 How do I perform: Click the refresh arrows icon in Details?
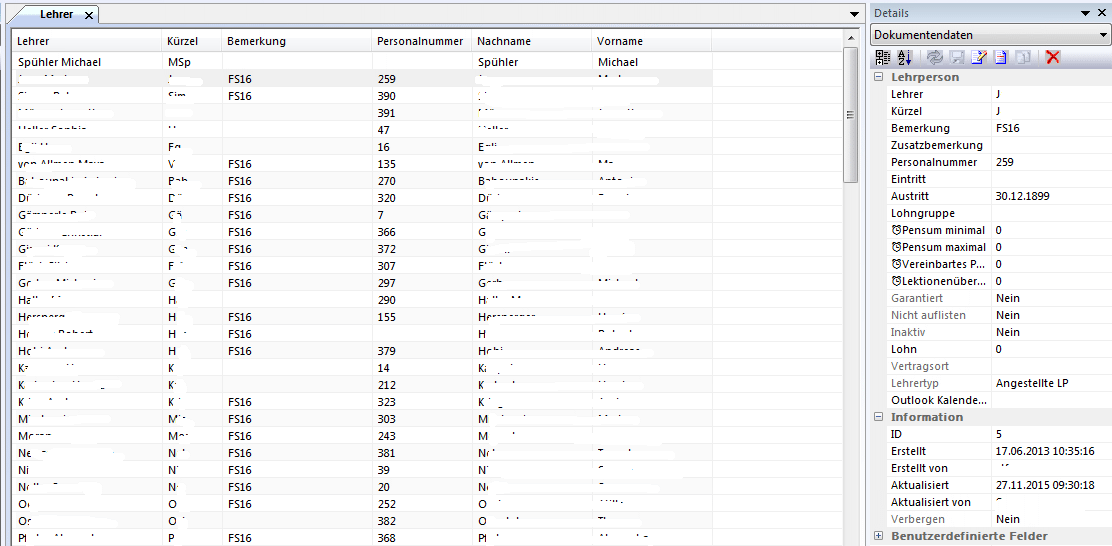[x=934, y=57]
